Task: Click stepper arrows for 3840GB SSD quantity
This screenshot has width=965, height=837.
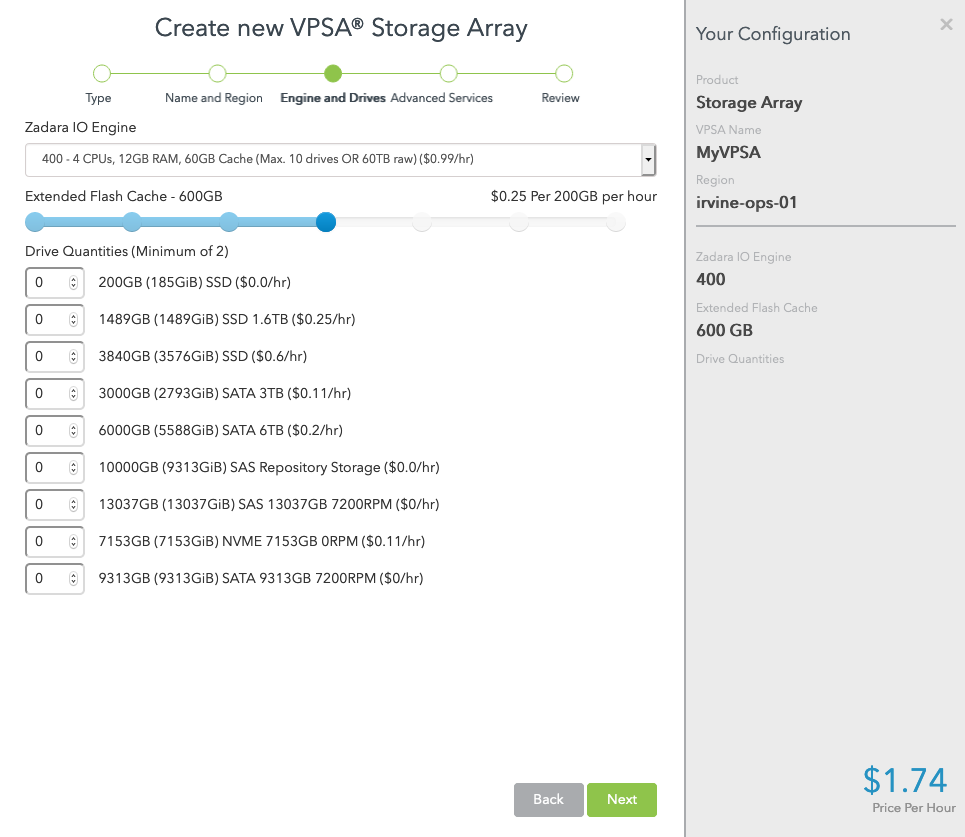Action: (73, 356)
